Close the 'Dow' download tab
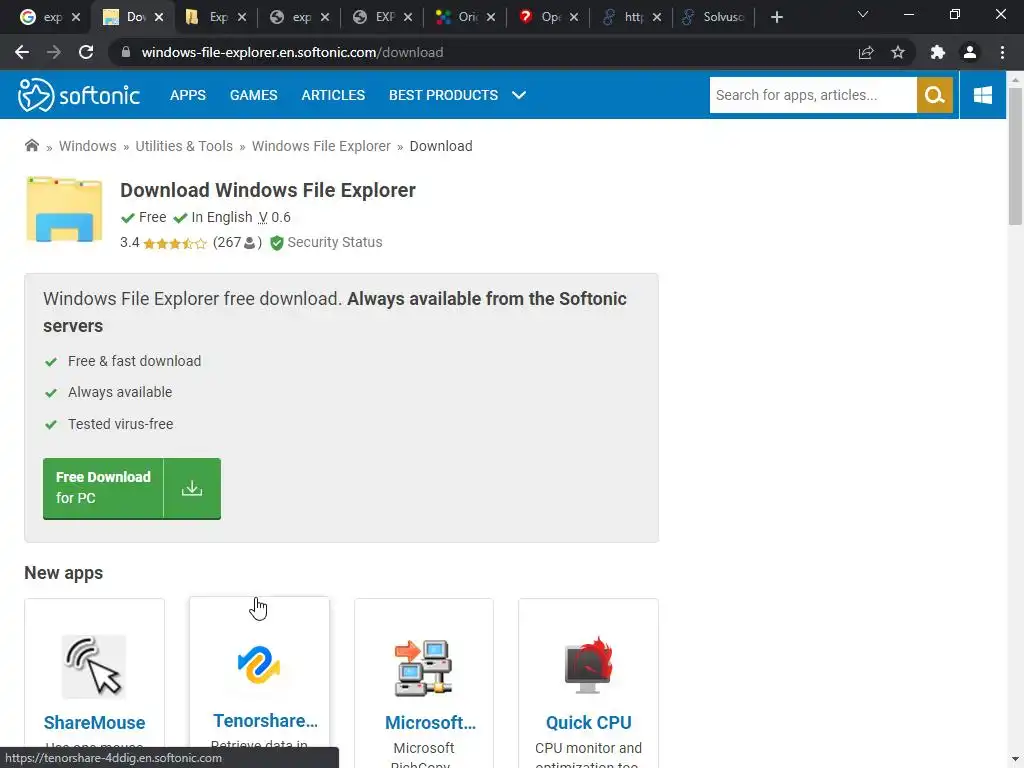 159,17
